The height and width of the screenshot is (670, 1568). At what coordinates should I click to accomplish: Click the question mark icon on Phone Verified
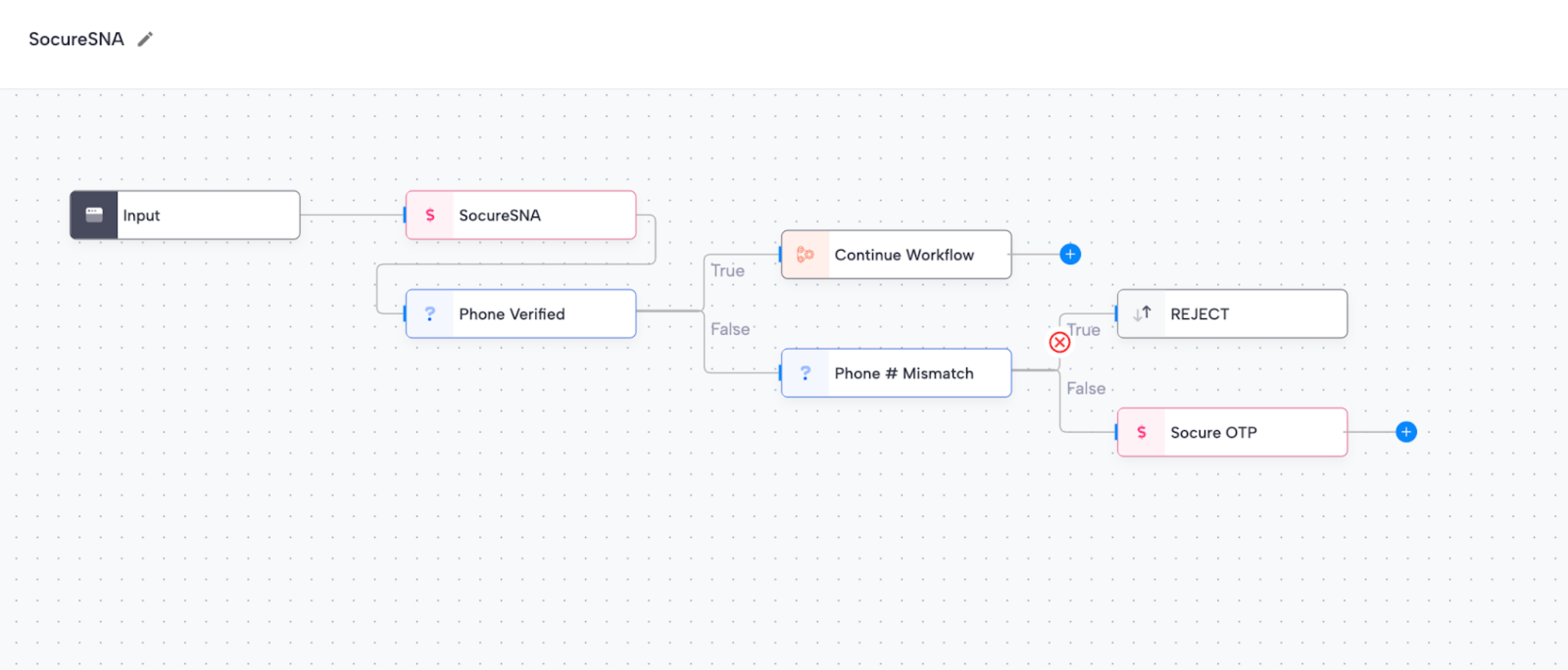click(430, 314)
